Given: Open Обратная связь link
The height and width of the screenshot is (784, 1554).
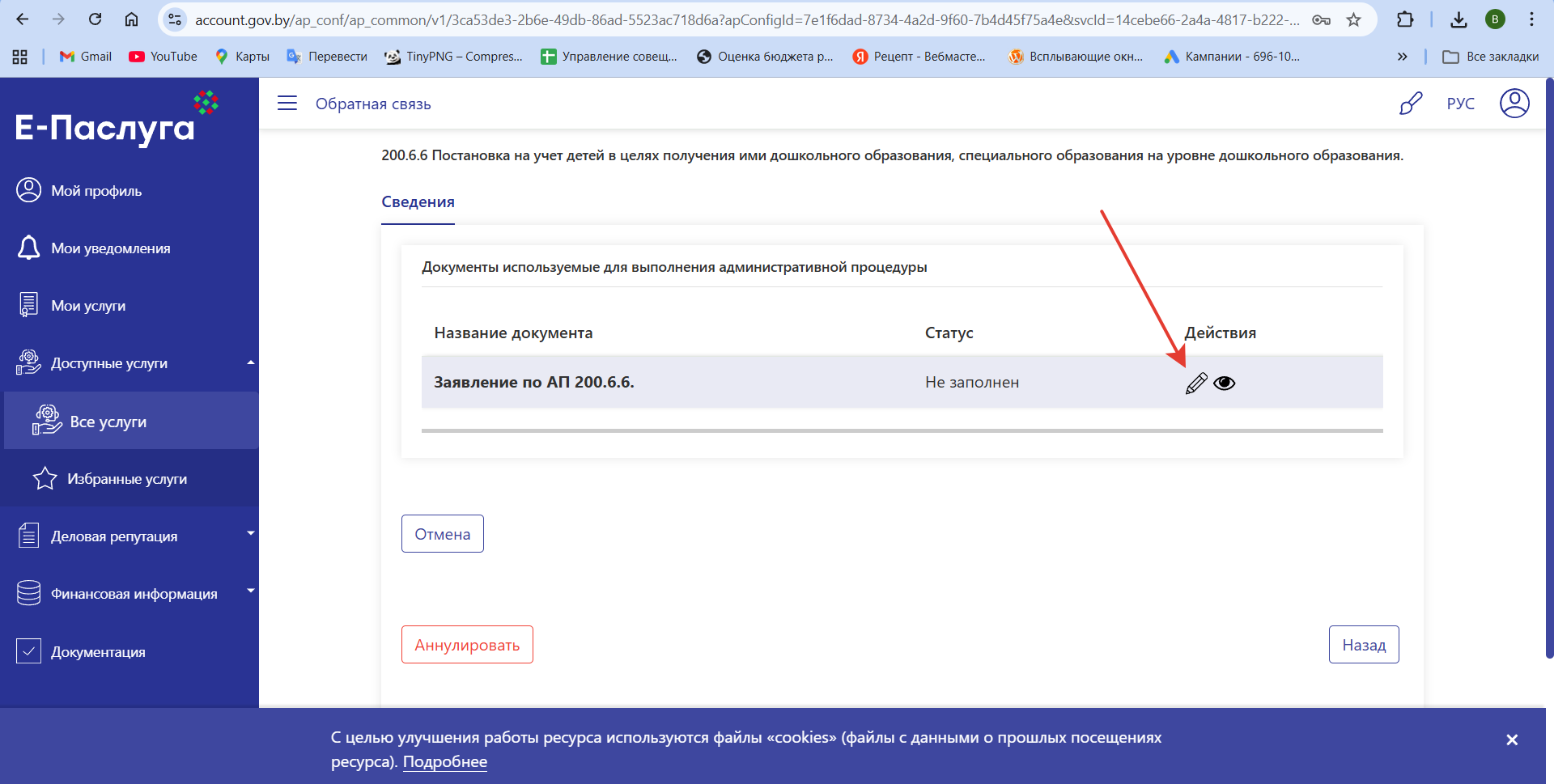Looking at the screenshot, I should coord(373,104).
